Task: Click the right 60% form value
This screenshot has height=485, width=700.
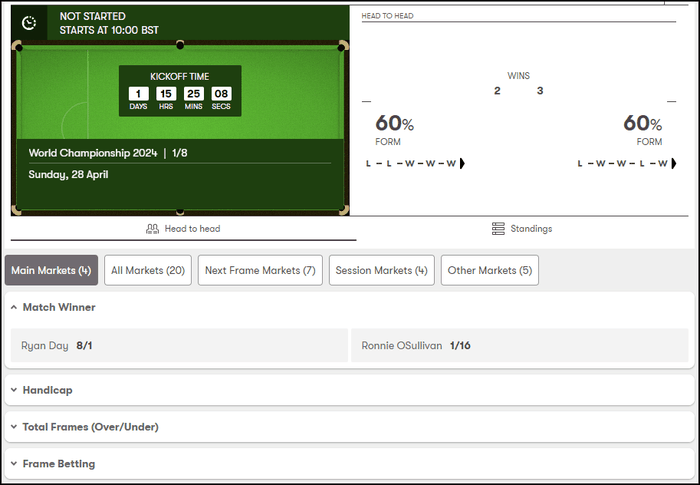Action: click(643, 123)
